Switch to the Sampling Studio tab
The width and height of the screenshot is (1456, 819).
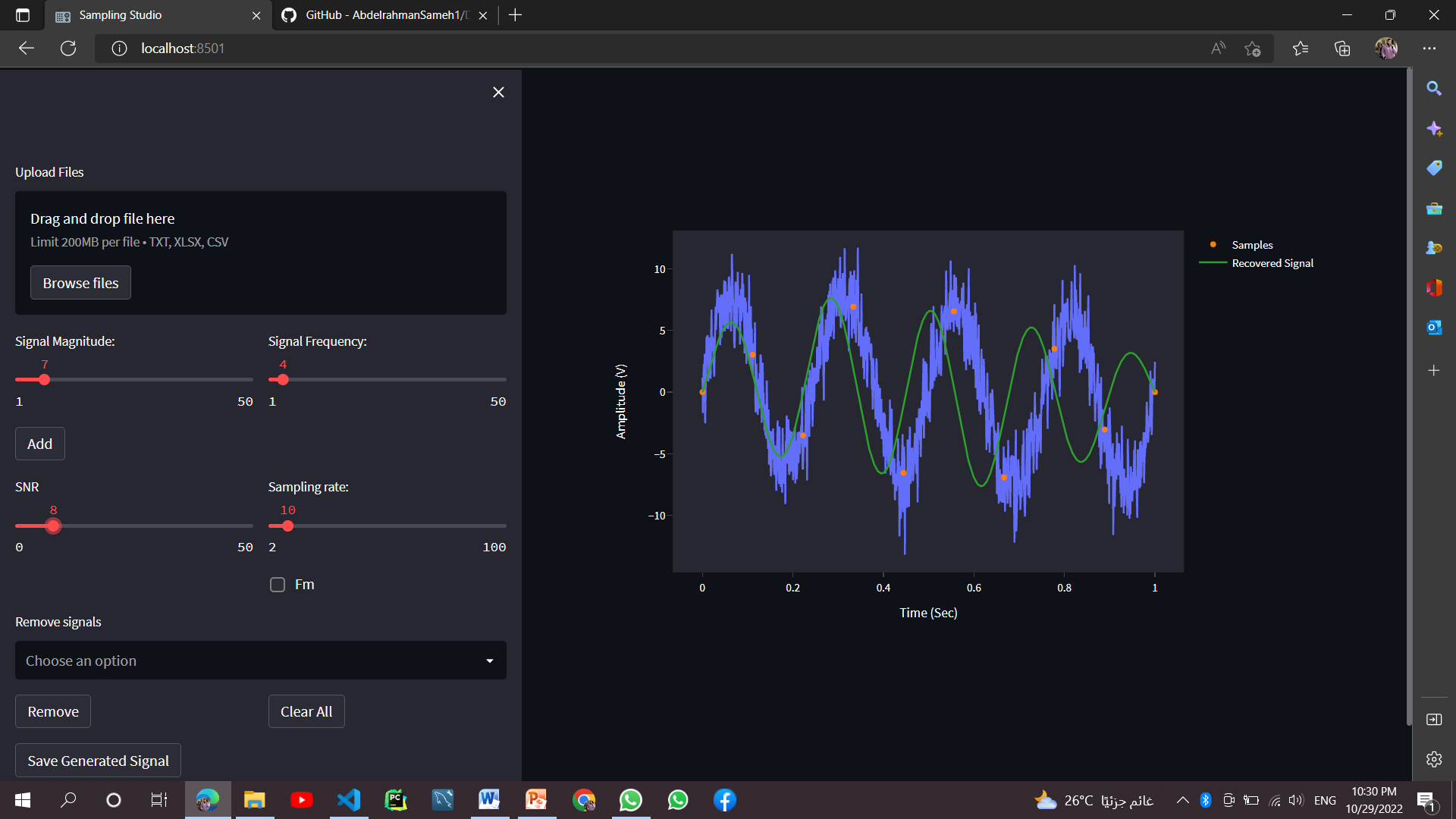click(x=121, y=14)
